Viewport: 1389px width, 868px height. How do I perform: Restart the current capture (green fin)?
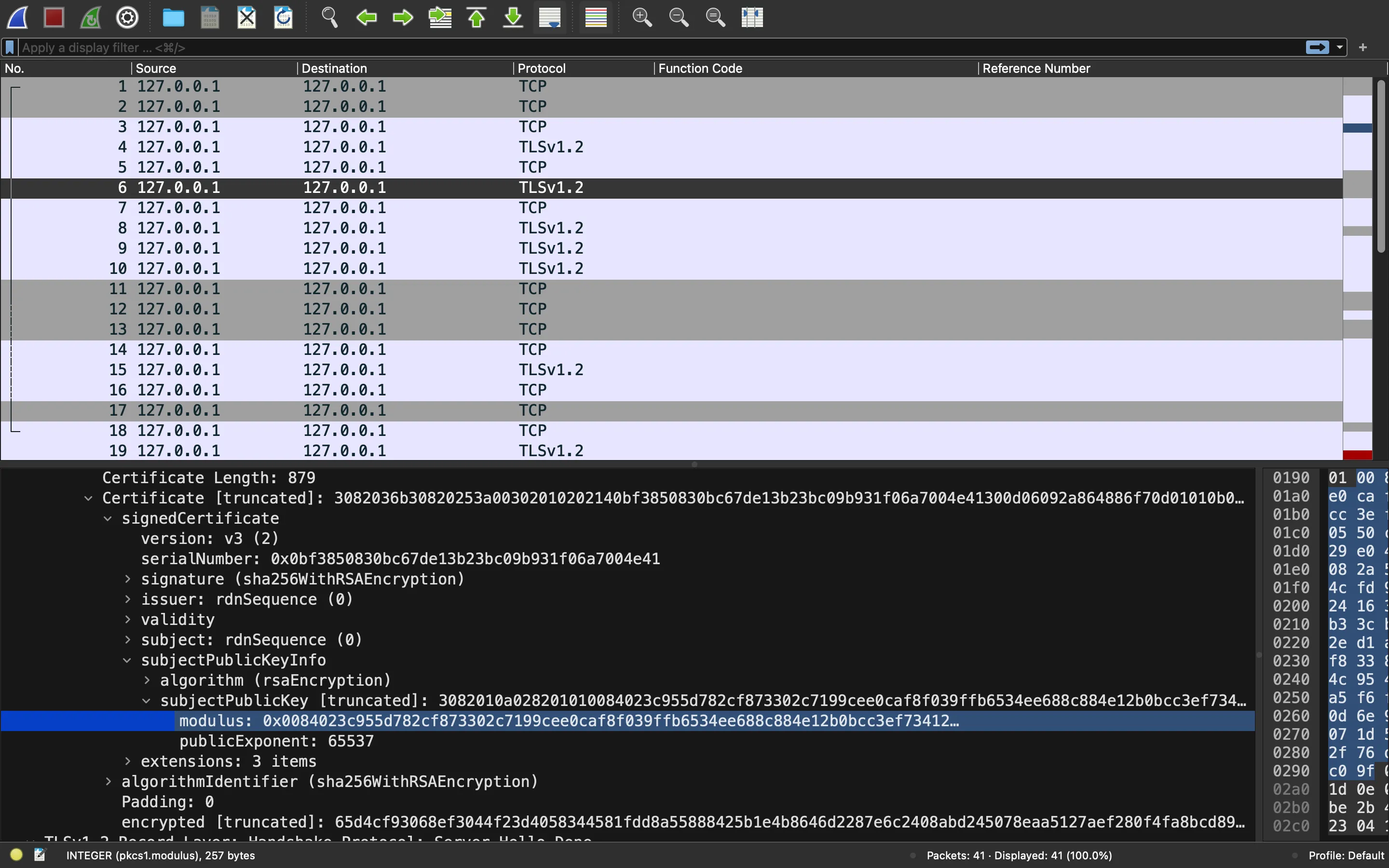91,17
